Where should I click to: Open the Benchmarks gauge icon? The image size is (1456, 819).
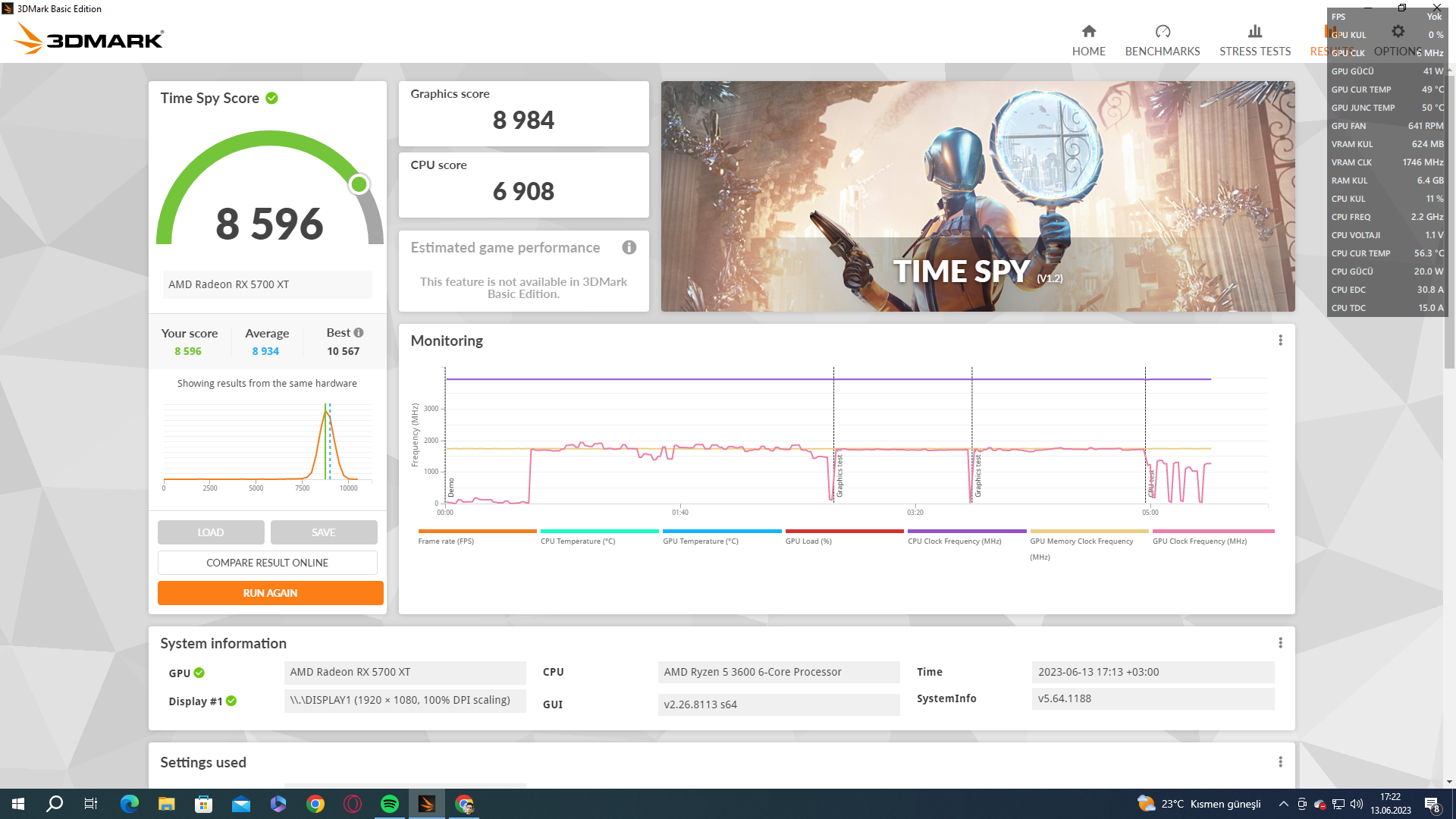point(1162,31)
